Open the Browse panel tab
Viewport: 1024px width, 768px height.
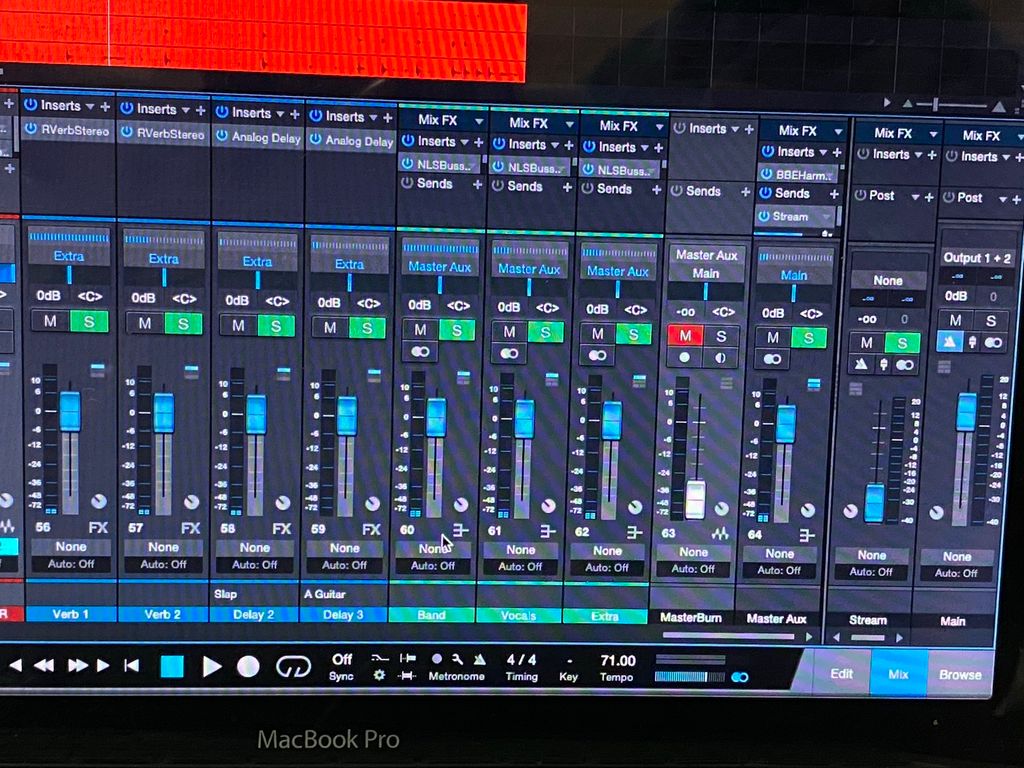(960, 675)
